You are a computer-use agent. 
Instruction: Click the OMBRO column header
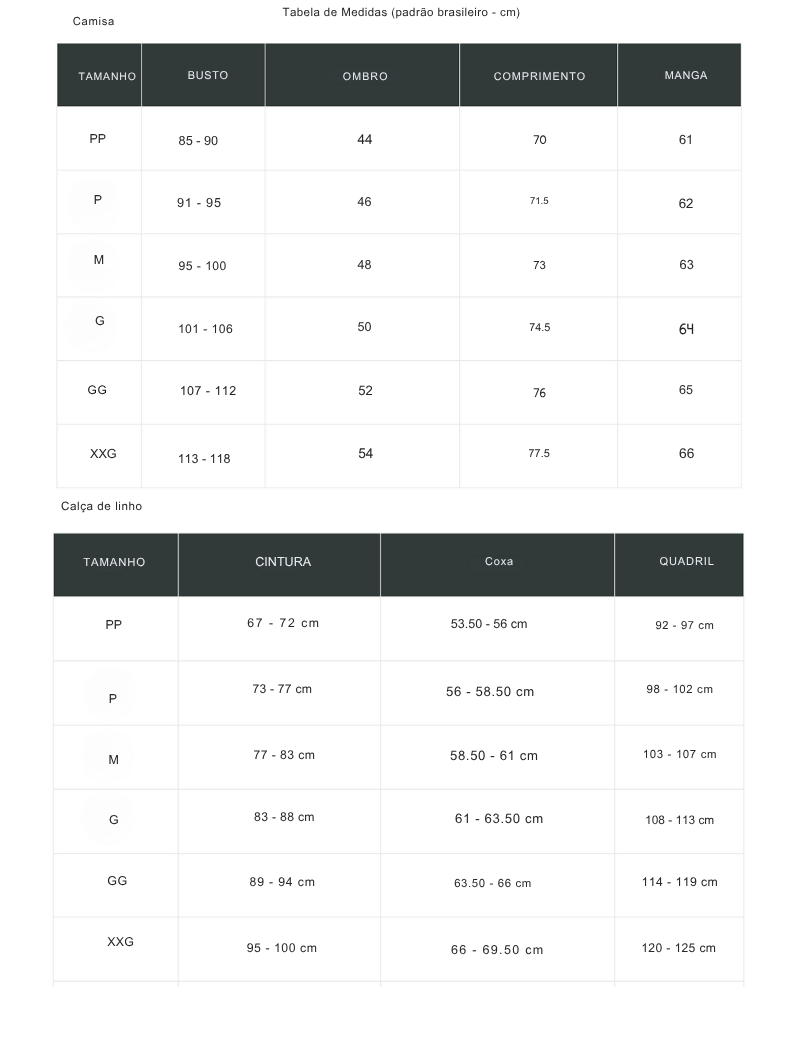coord(365,76)
